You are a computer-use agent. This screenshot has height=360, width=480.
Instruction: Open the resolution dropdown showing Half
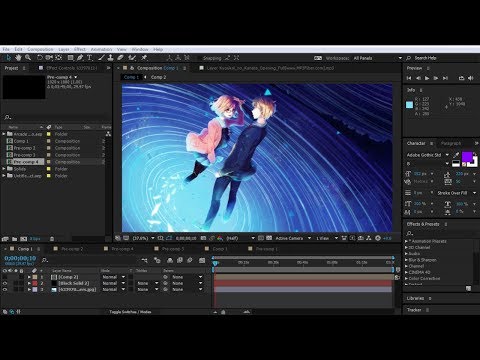pos(240,238)
